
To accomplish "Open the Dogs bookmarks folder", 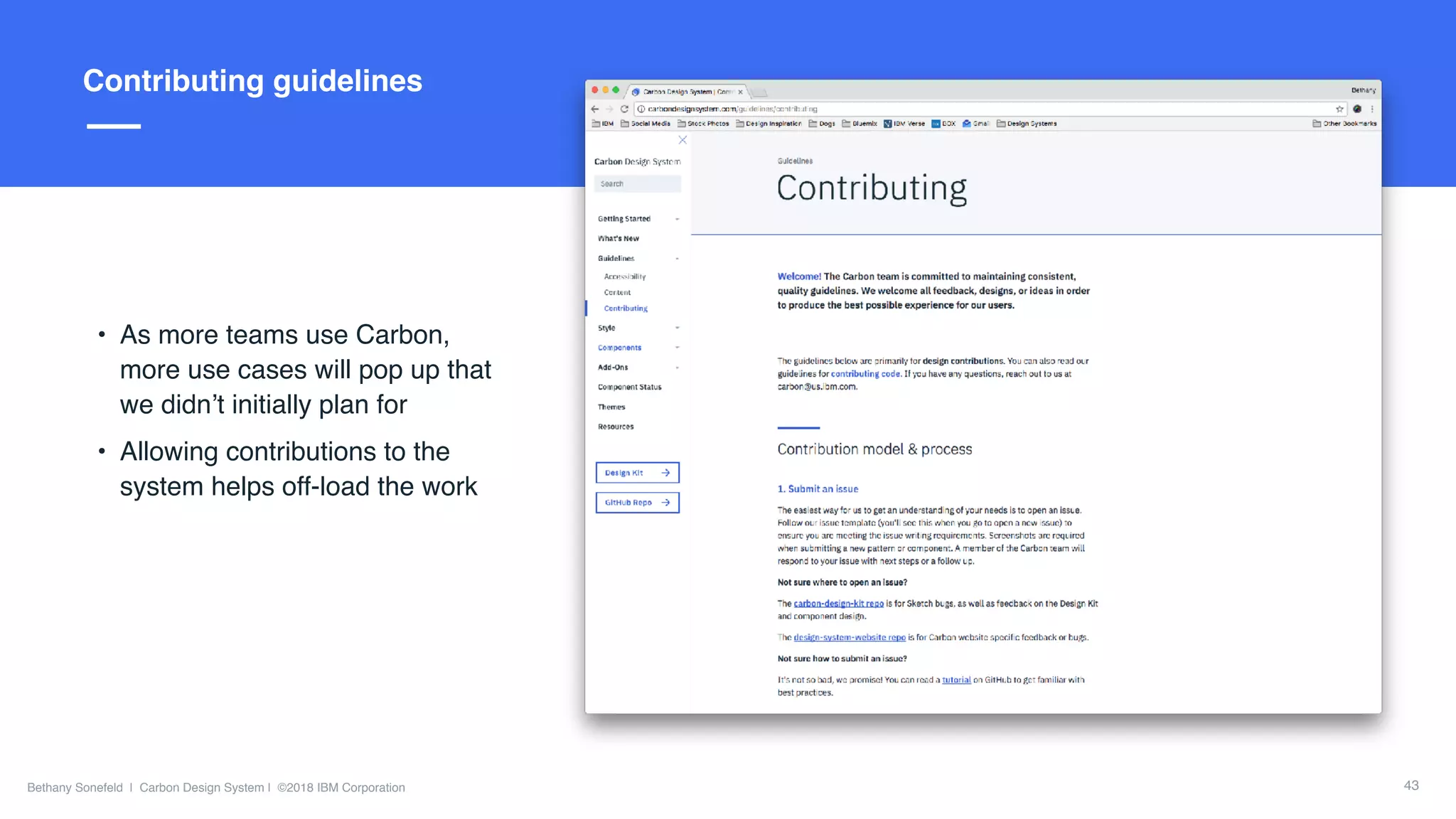I will tap(822, 124).
